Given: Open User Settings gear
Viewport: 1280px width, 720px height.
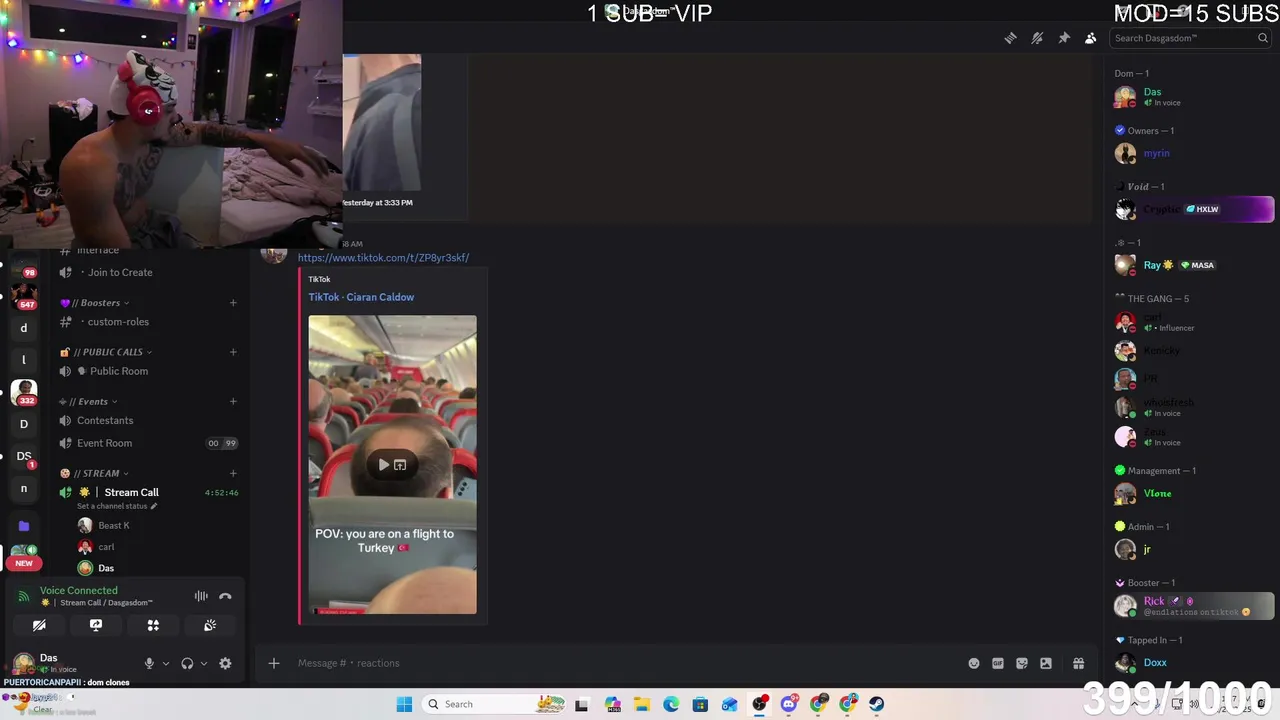Looking at the screenshot, I should [x=225, y=663].
